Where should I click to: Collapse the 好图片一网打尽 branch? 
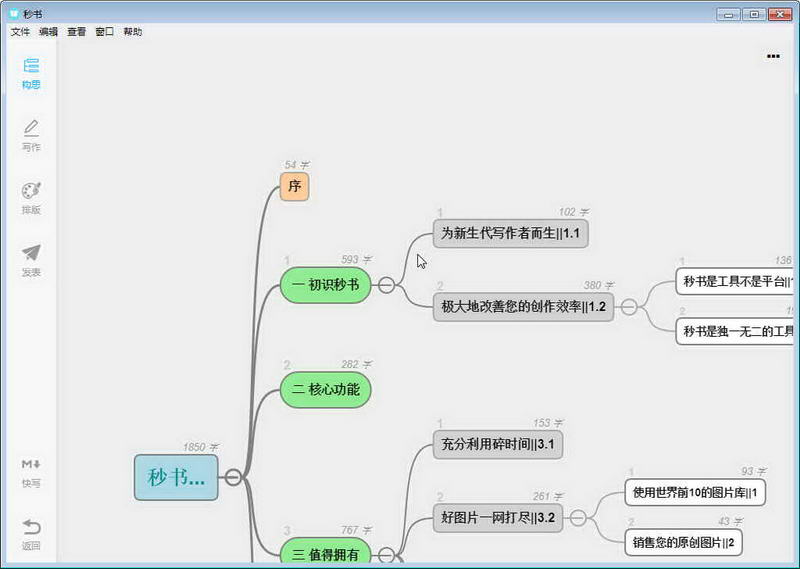[x=578, y=518]
